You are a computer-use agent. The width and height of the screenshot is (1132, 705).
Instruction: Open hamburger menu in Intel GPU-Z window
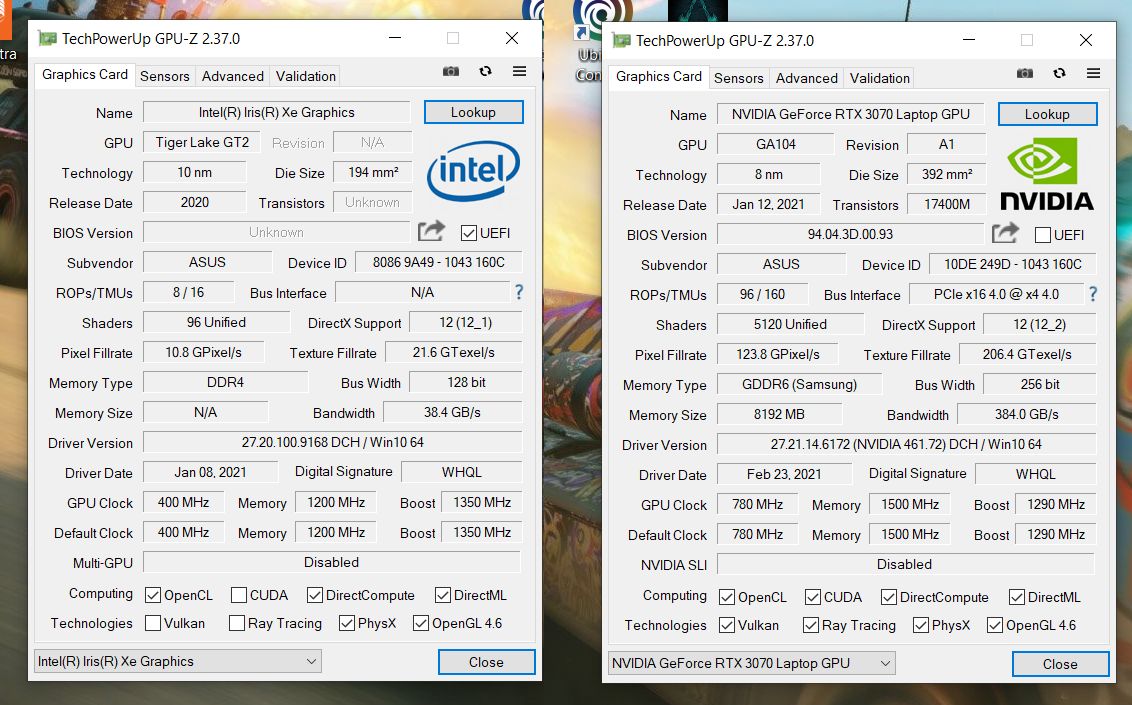pos(519,71)
